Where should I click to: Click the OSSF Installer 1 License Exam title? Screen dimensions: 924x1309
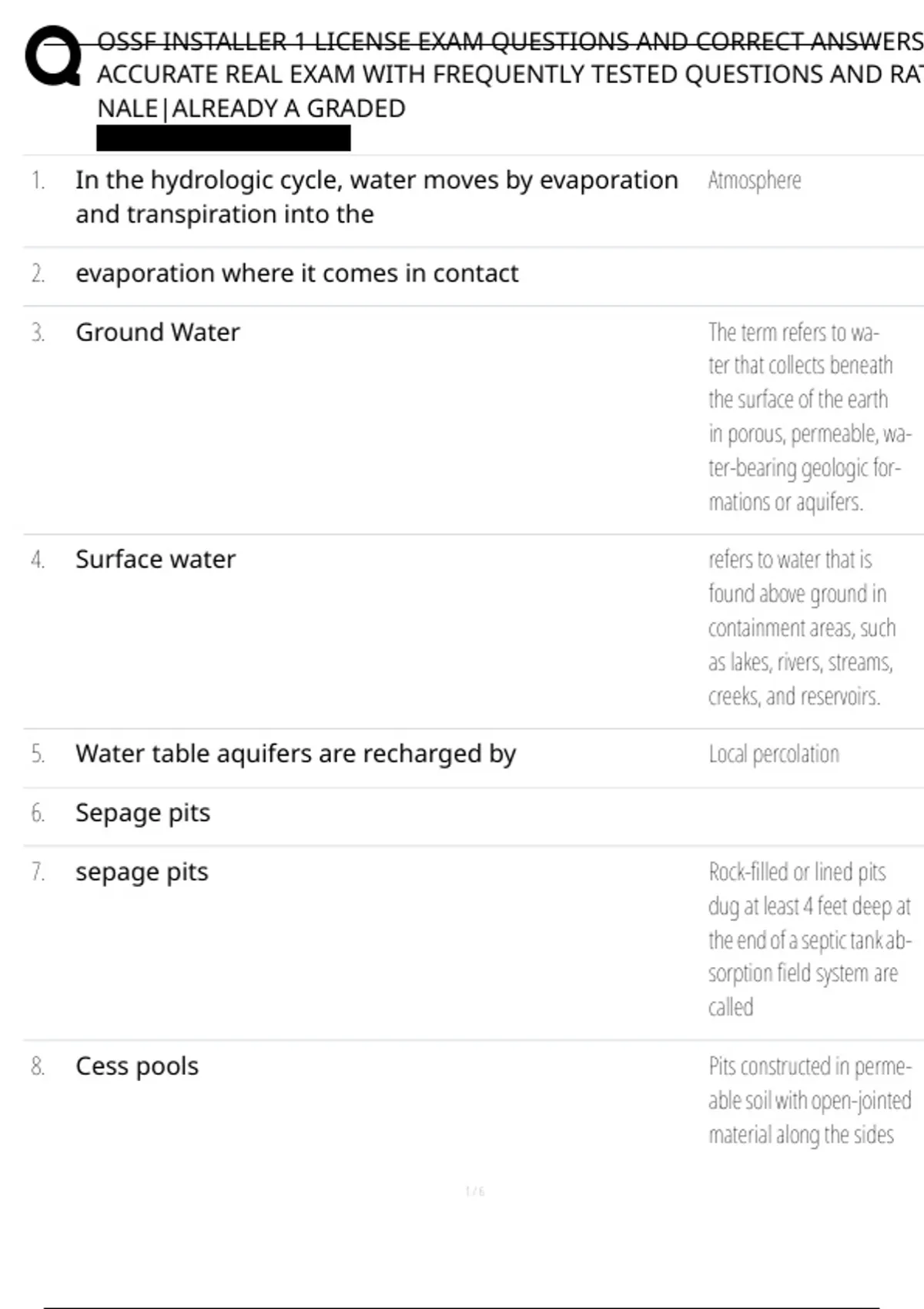tap(508, 75)
